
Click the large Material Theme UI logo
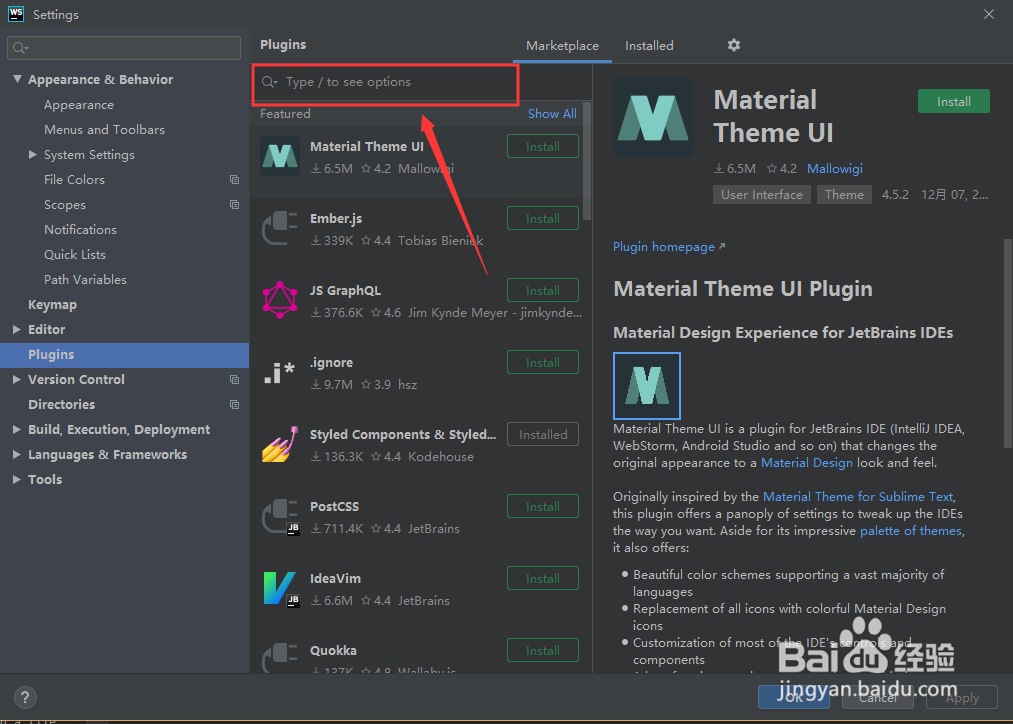tap(653, 118)
